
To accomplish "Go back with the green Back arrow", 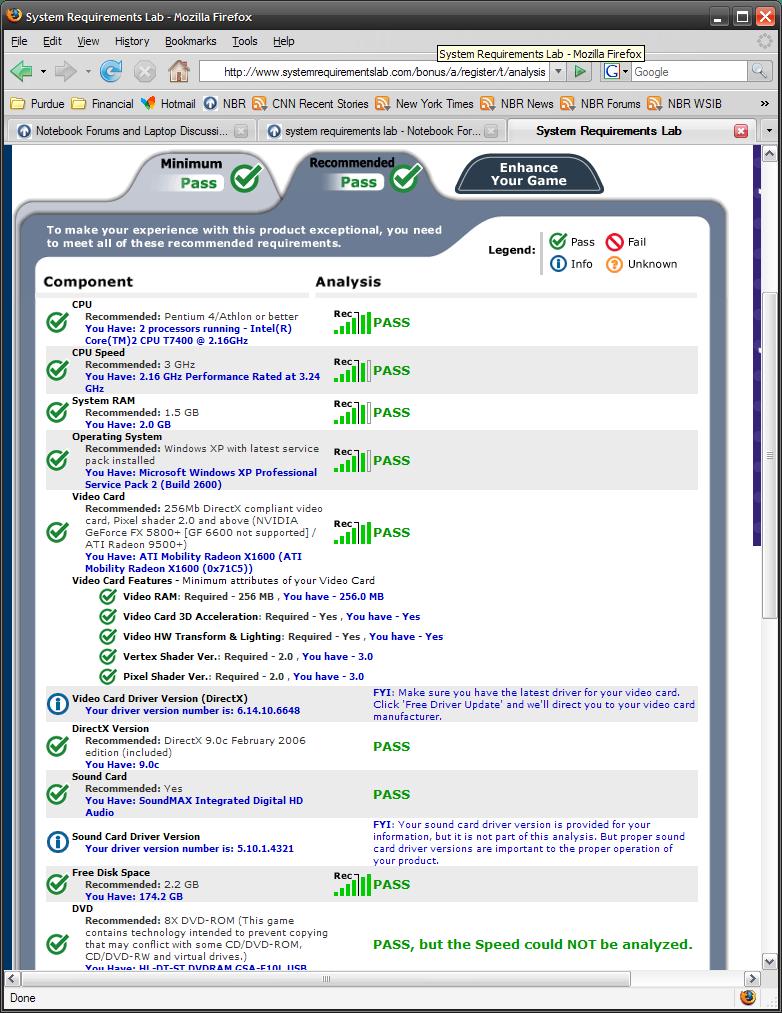I will (x=21, y=71).
